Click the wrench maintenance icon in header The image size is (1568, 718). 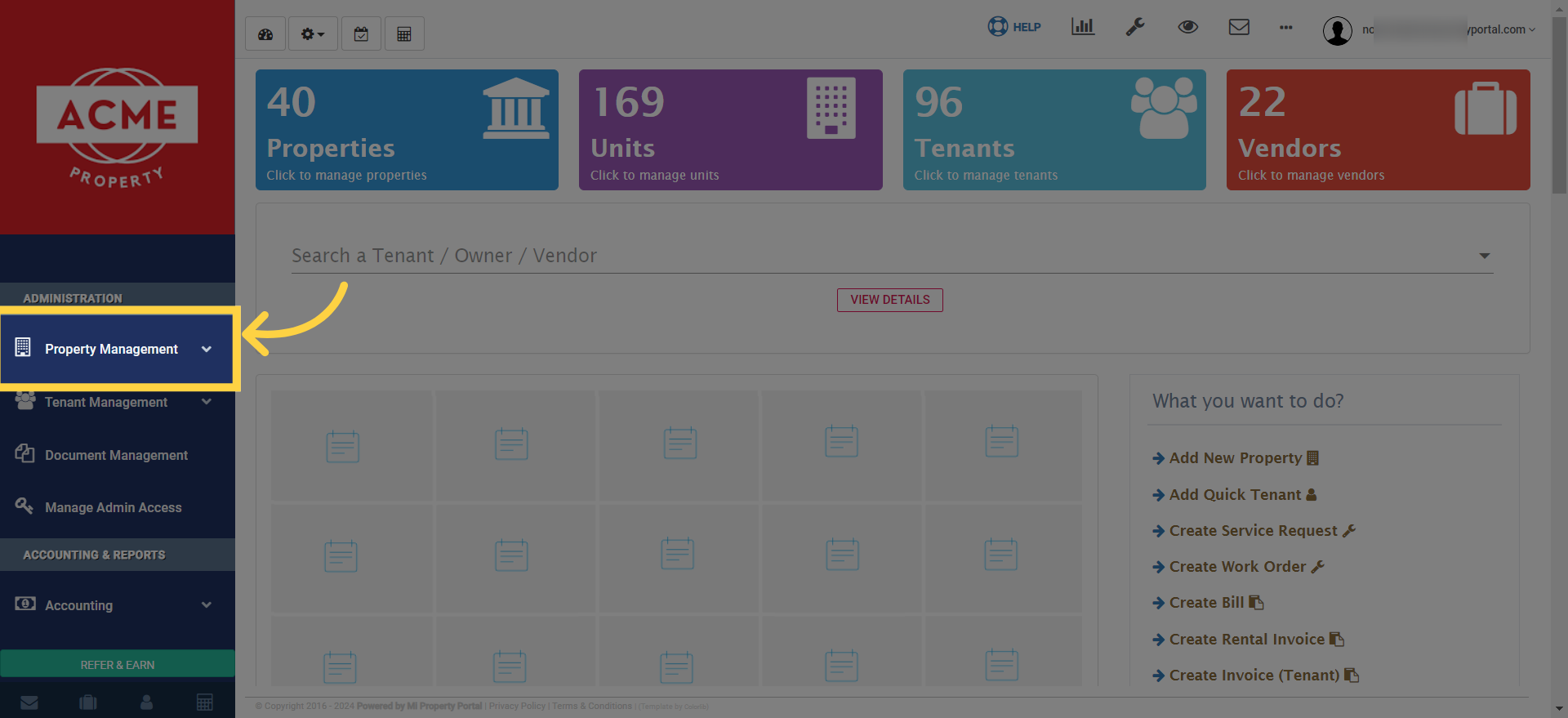pyautogui.click(x=1135, y=27)
